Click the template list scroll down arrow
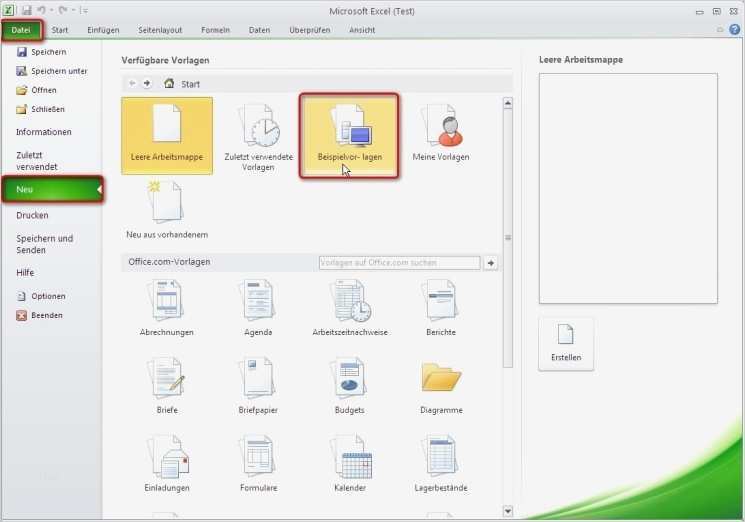The height and width of the screenshot is (522, 745). [x=508, y=511]
